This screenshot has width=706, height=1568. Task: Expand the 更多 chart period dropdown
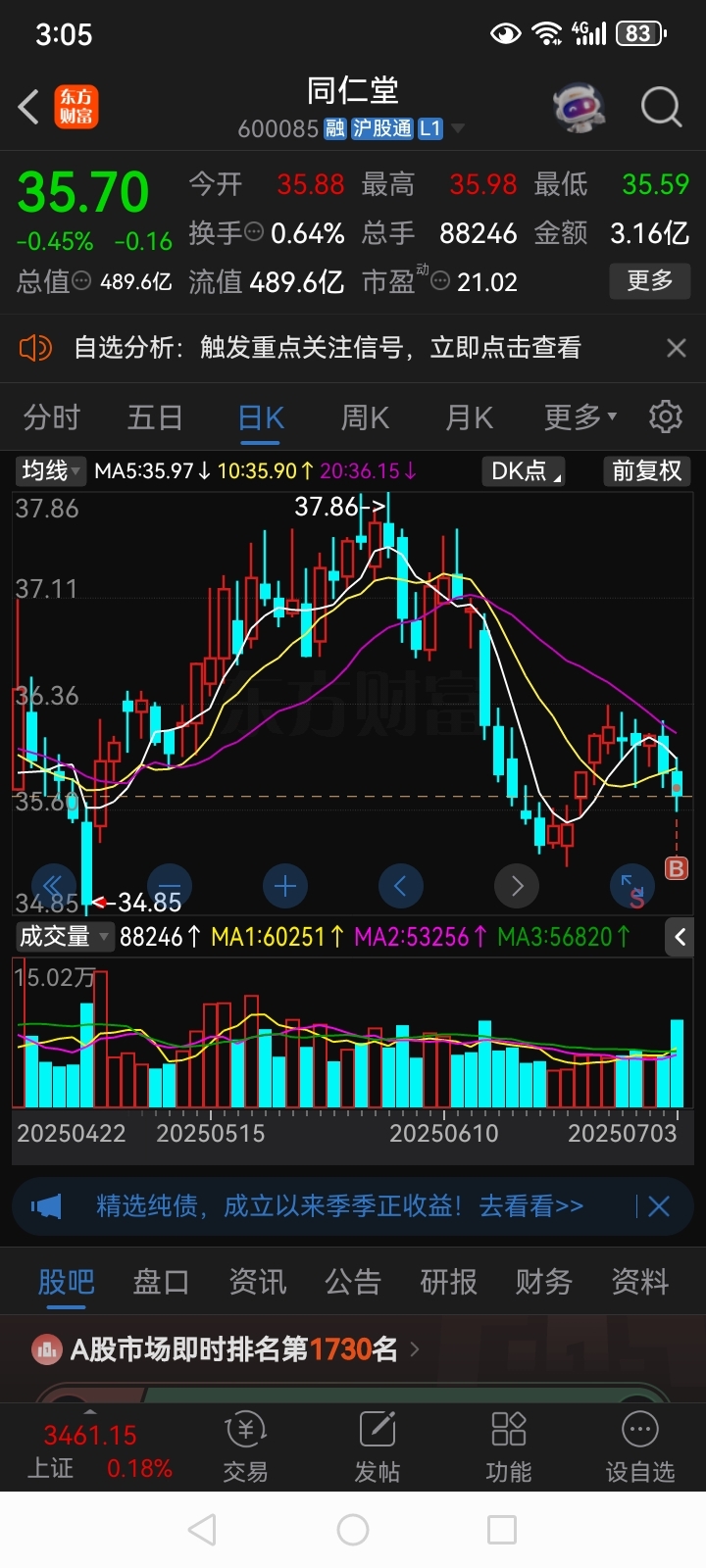point(580,418)
